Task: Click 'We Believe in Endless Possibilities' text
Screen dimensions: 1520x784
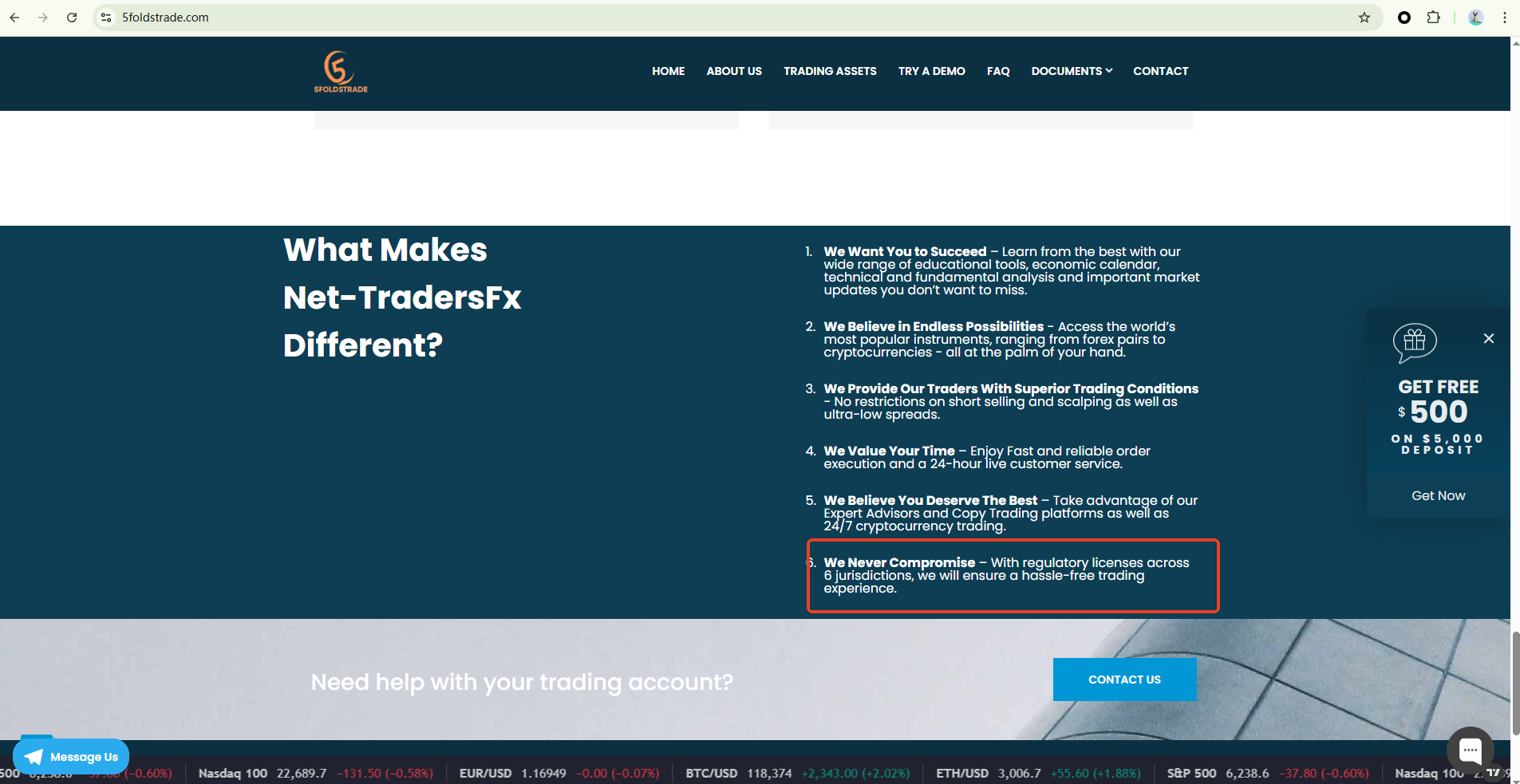Action: point(934,326)
